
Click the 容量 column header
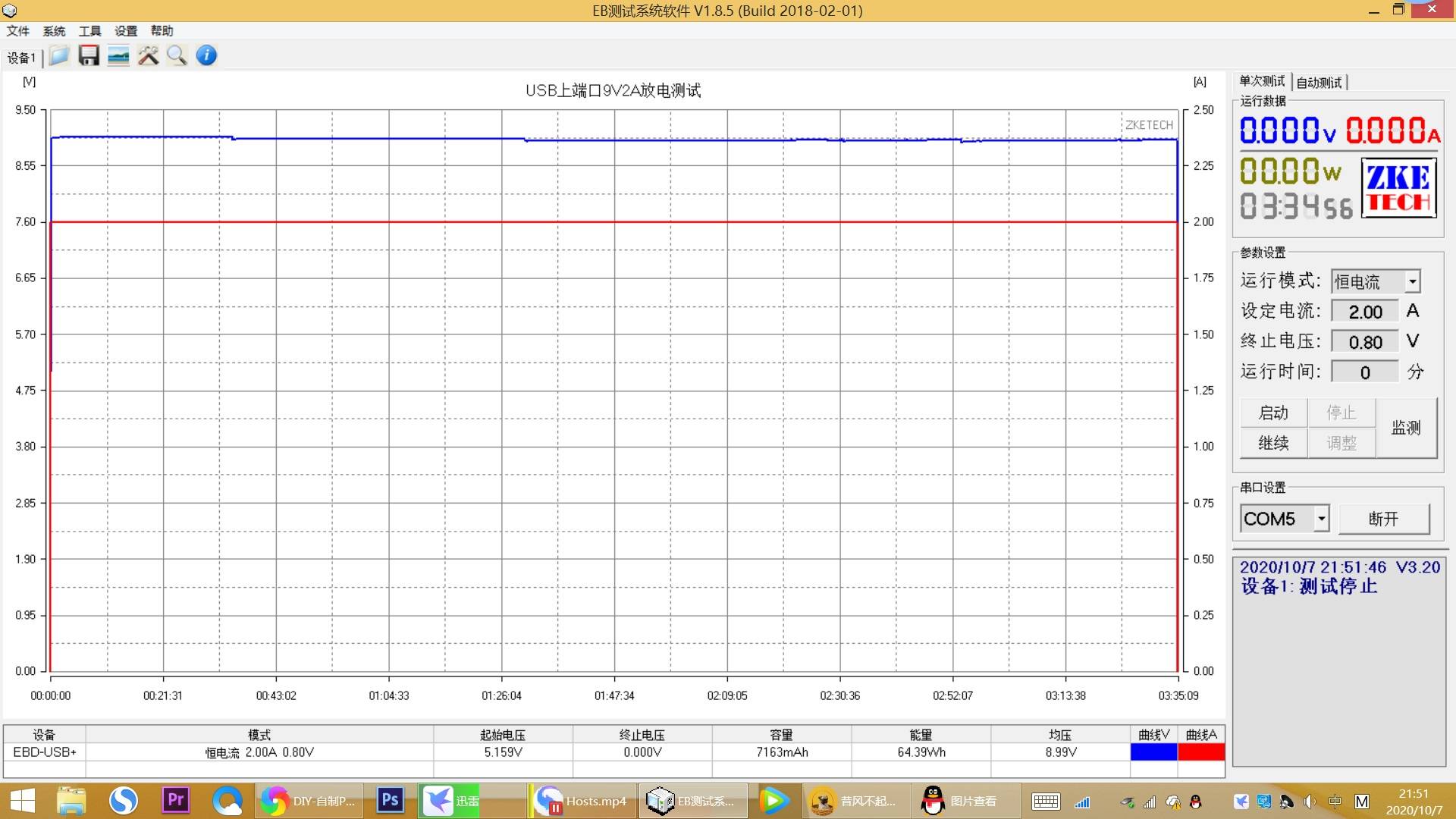[782, 735]
